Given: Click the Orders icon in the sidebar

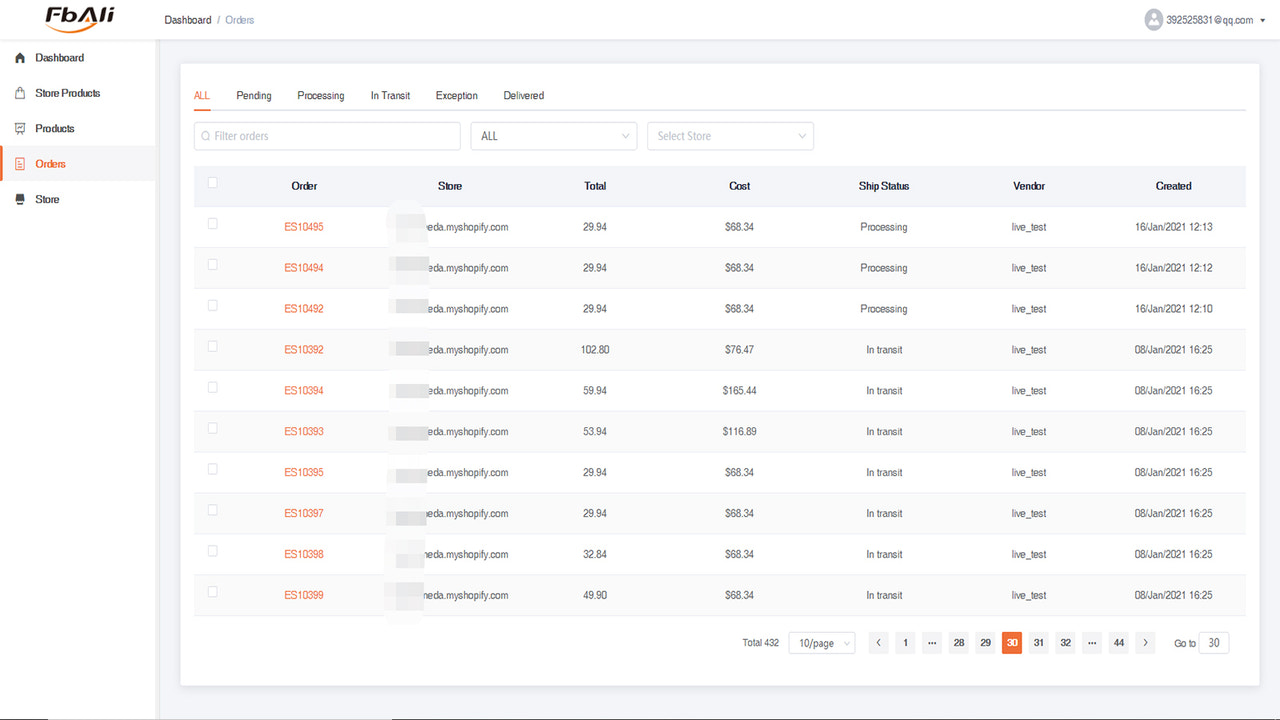Looking at the screenshot, I should pos(20,163).
